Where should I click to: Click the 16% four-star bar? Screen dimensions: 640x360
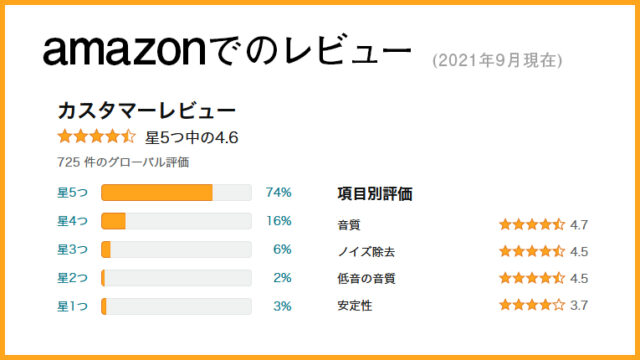pyautogui.click(x=176, y=221)
